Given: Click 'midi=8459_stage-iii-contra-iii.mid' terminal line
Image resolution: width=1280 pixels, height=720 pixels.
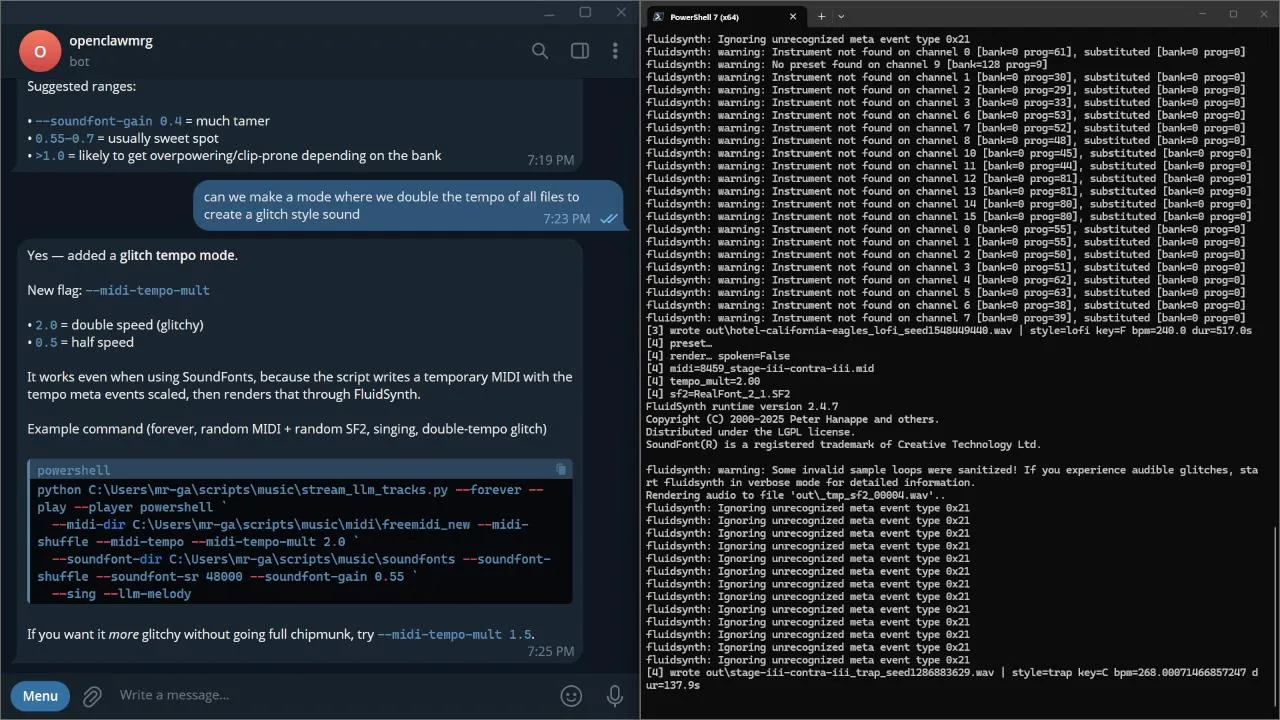Looking at the screenshot, I should pos(760,368).
